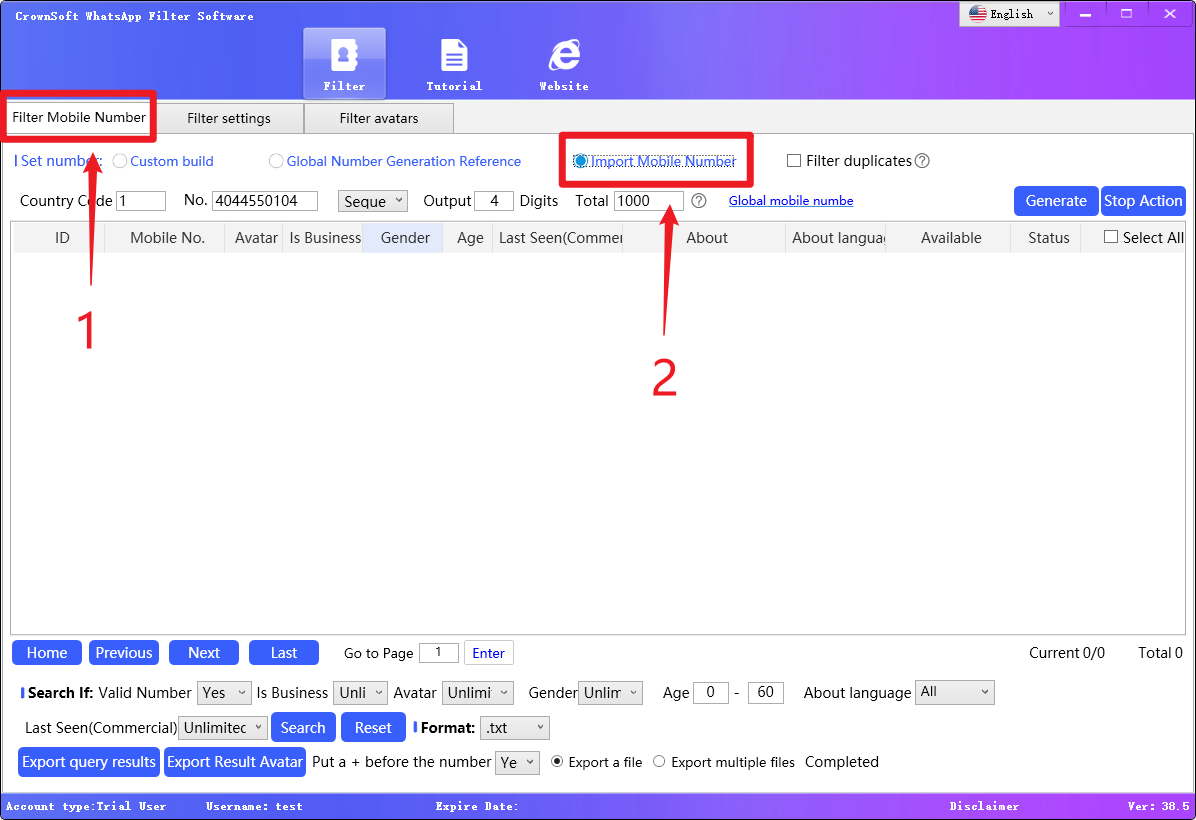Click the Country Code input field
This screenshot has height=820, width=1196.
pyautogui.click(x=141, y=201)
